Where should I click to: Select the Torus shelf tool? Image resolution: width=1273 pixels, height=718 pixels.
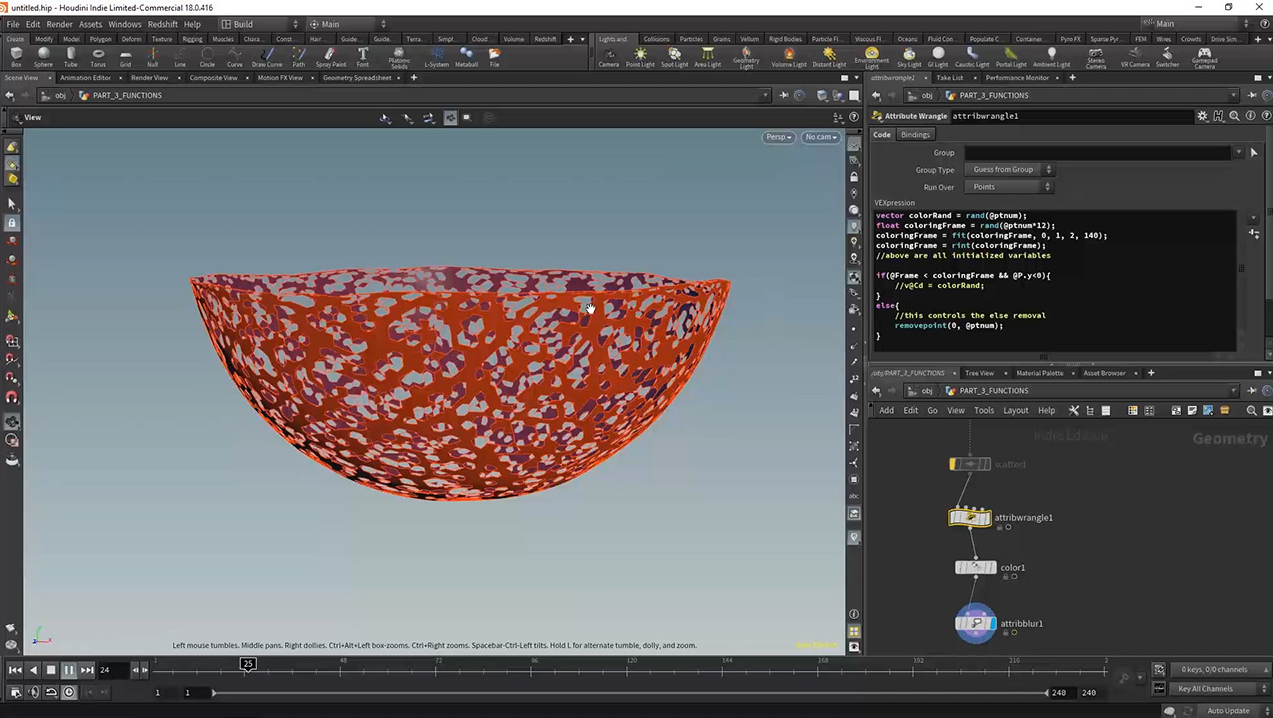pos(98,56)
